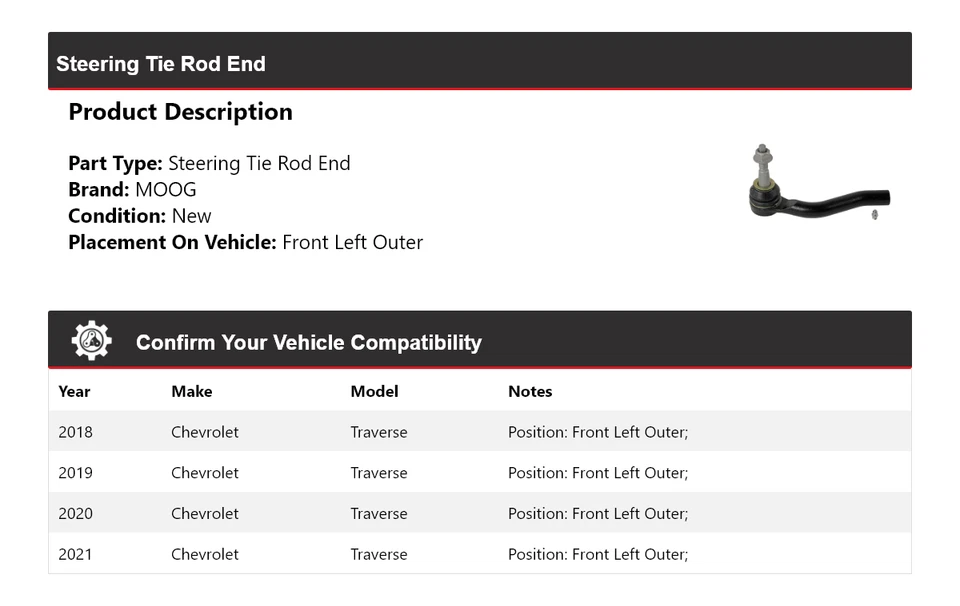The width and height of the screenshot is (960, 606).
Task: Click the Notes column header
Action: click(530, 392)
